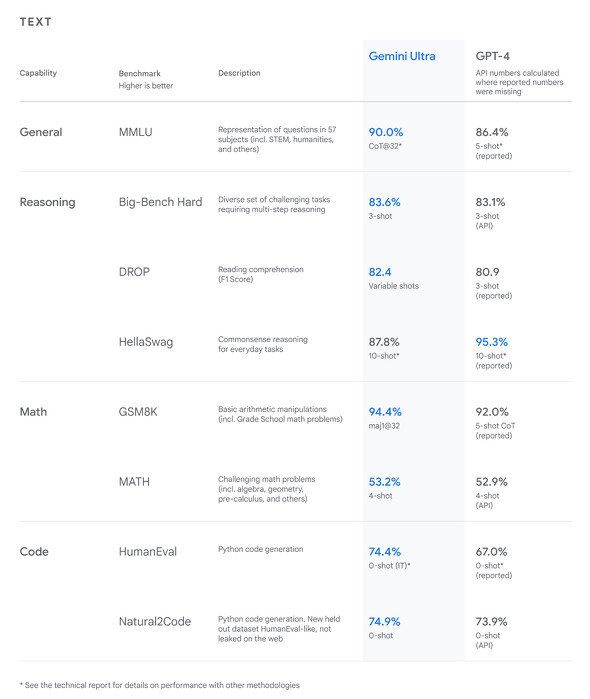The height and width of the screenshot is (699, 590).
Task: Select the MATH benchmark label
Action: [x=134, y=481]
